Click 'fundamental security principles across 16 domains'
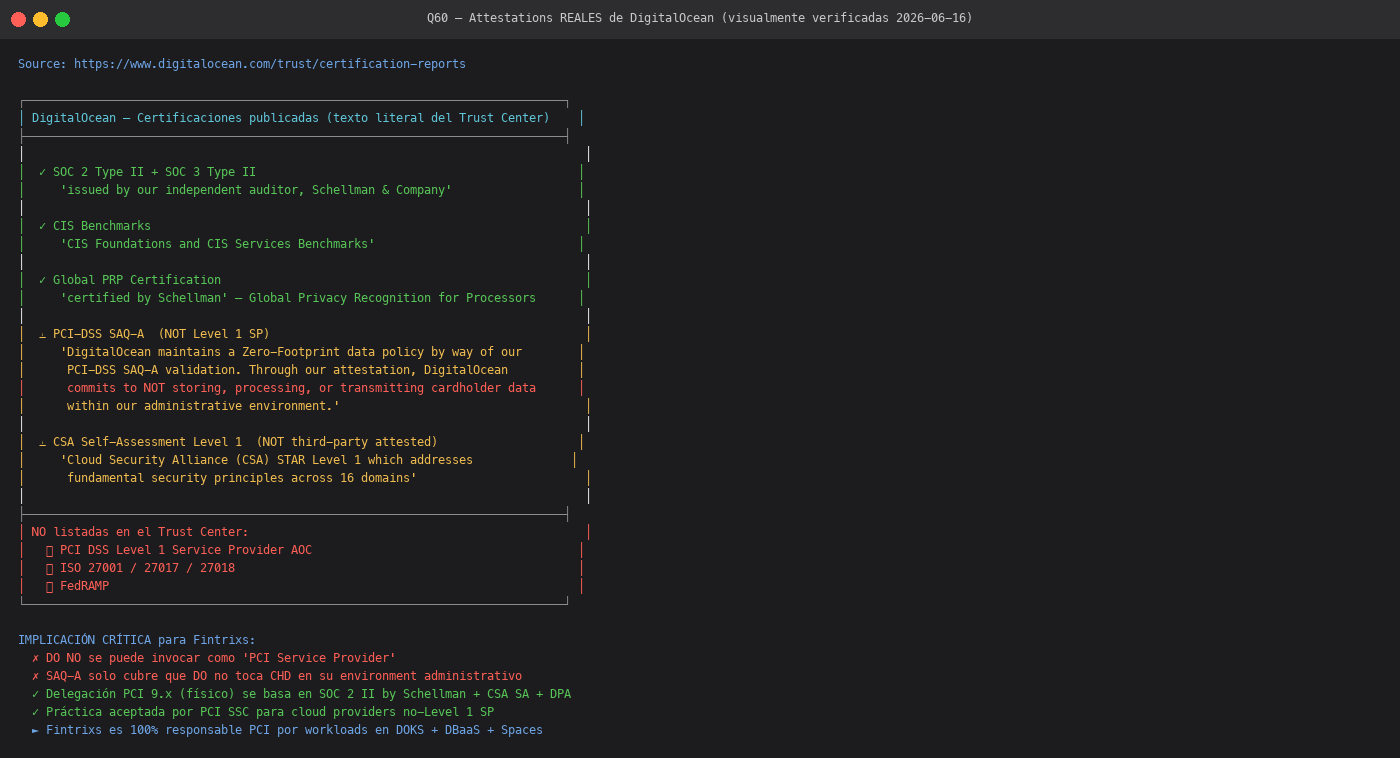This screenshot has width=1400, height=758. point(242,478)
